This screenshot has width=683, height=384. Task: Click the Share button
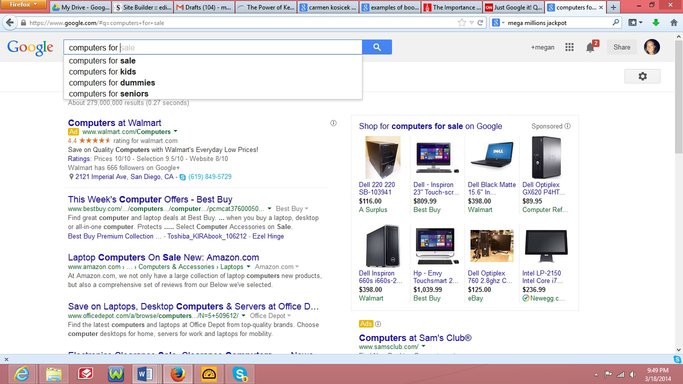tap(622, 47)
